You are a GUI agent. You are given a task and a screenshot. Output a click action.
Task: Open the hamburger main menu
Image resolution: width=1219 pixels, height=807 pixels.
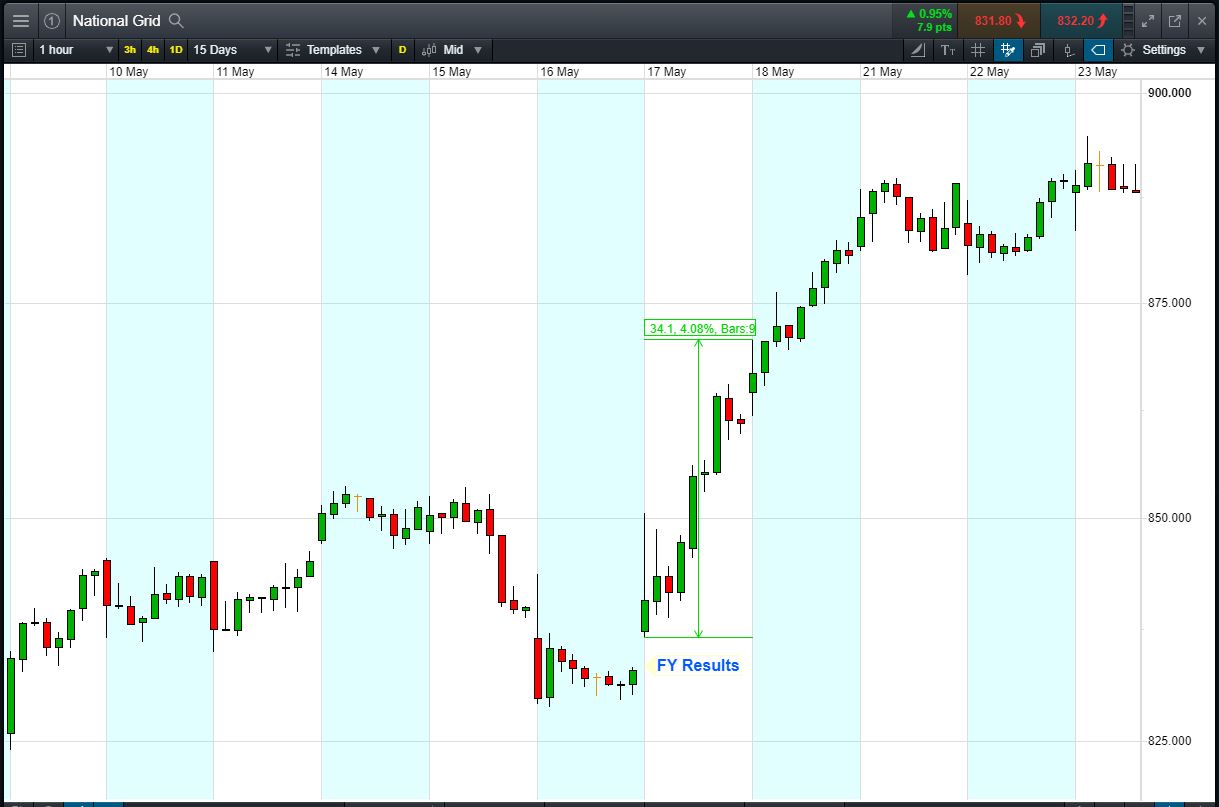click(20, 20)
